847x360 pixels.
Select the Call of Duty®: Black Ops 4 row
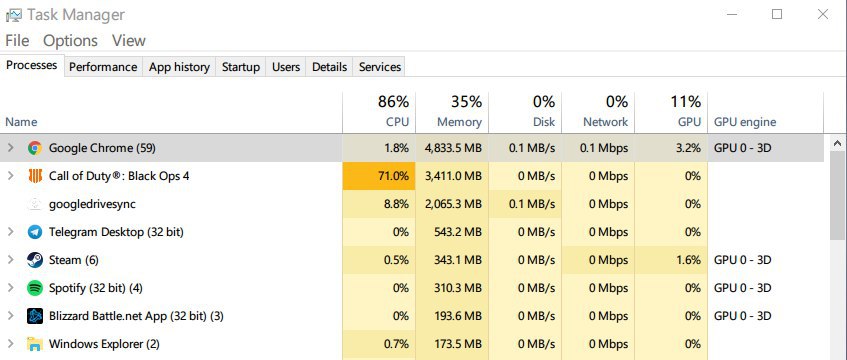click(x=412, y=176)
